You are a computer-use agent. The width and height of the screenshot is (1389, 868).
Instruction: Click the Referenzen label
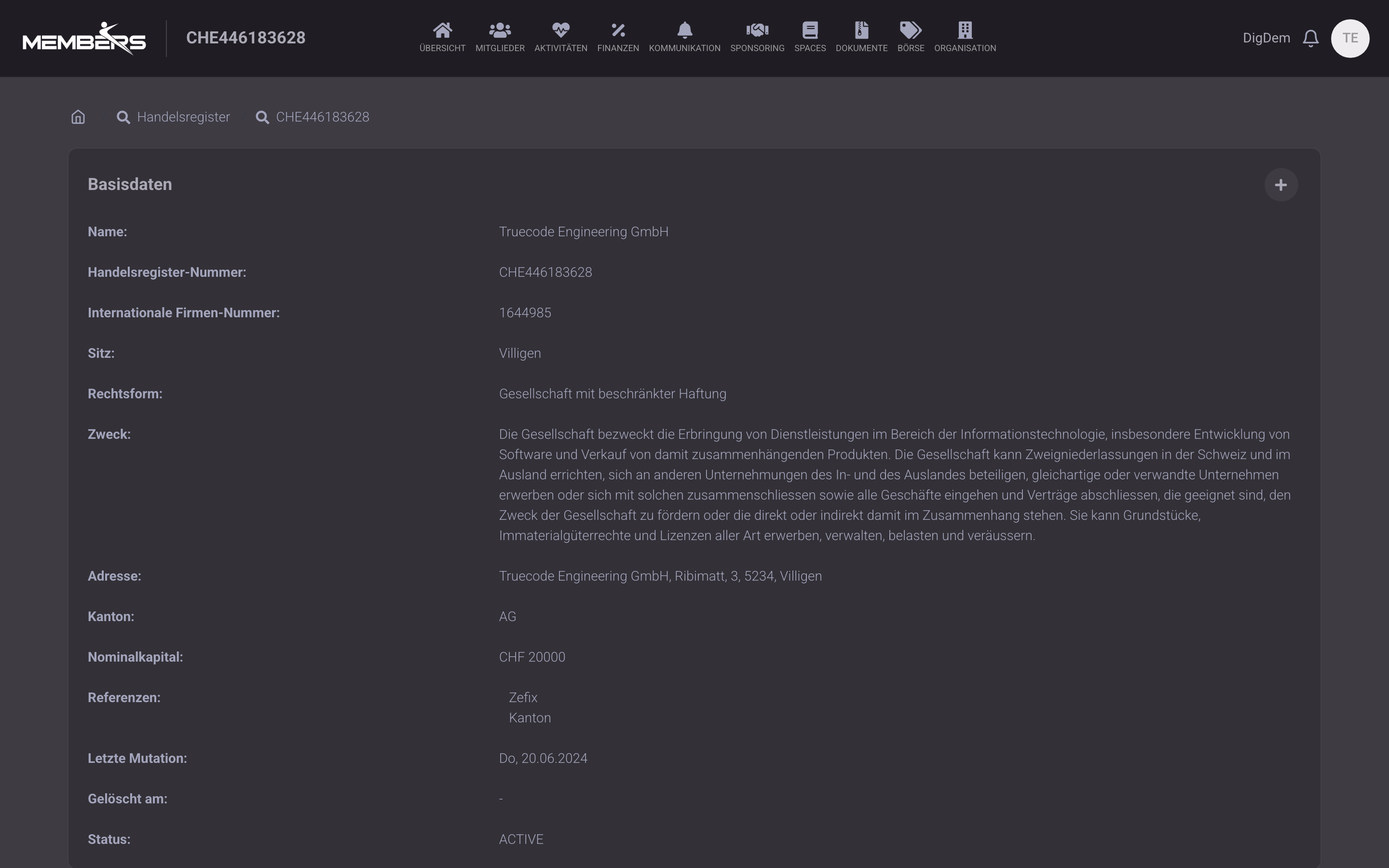coord(124,697)
